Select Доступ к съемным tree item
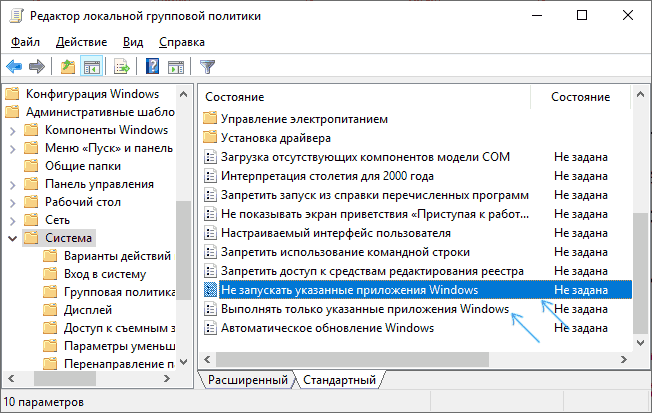The height and width of the screenshot is (413, 652). (x=119, y=328)
